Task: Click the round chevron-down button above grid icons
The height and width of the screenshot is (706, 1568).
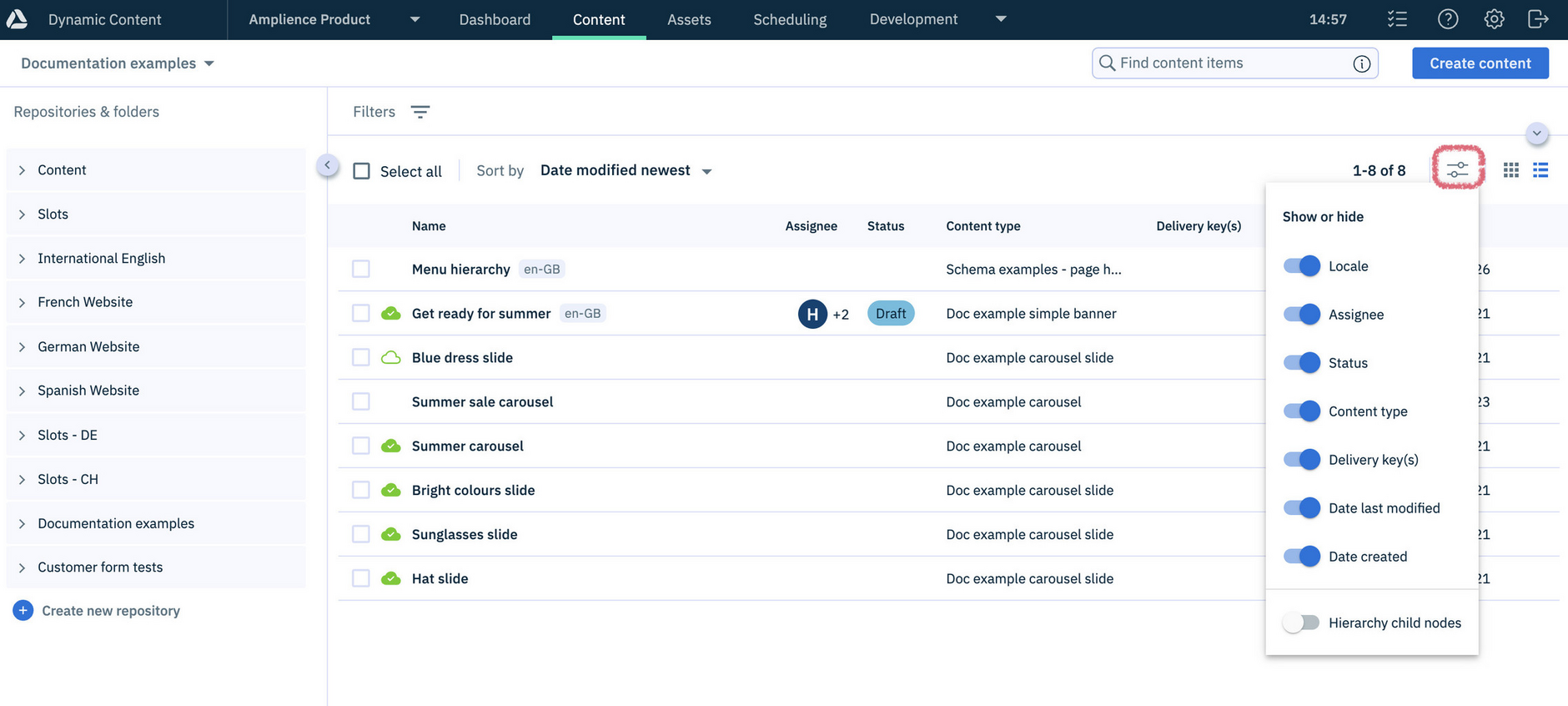Action: [1536, 134]
